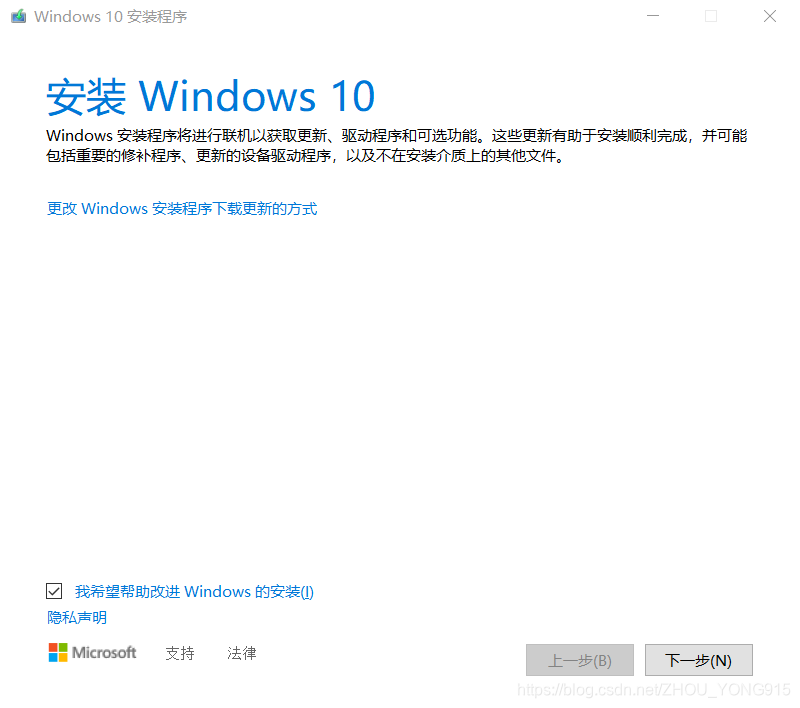
Task: Click the greyed-out maximize window icon
Action: pyautogui.click(x=711, y=16)
